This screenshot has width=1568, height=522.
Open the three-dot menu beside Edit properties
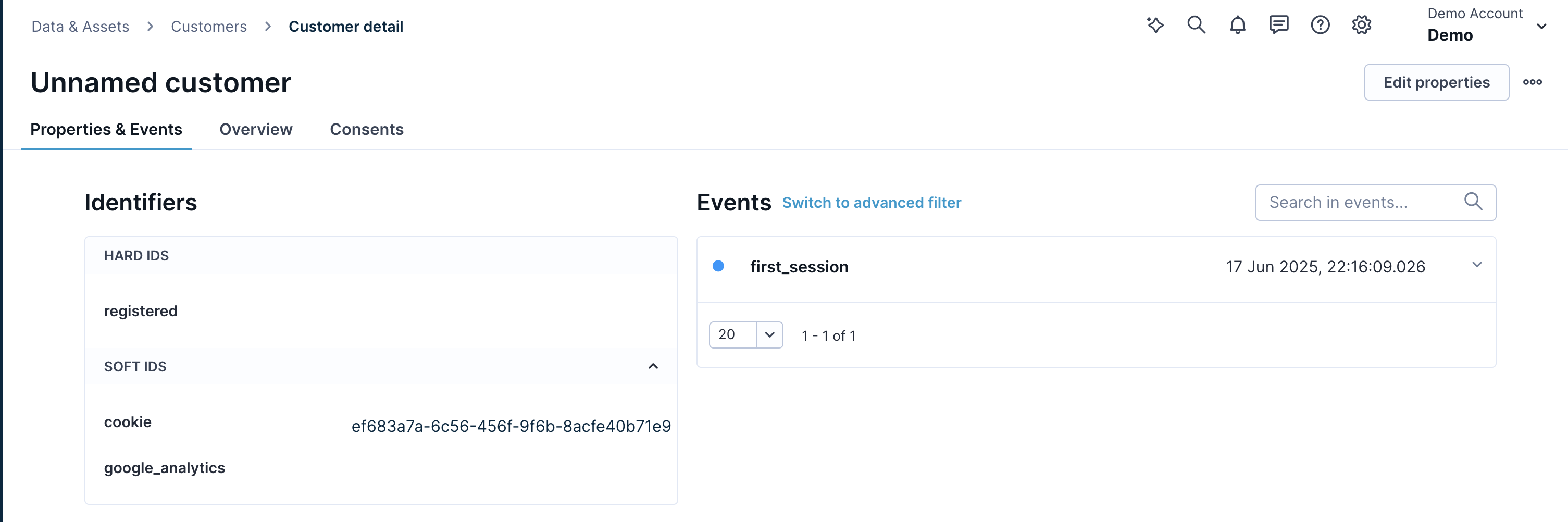click(1533, 81)
